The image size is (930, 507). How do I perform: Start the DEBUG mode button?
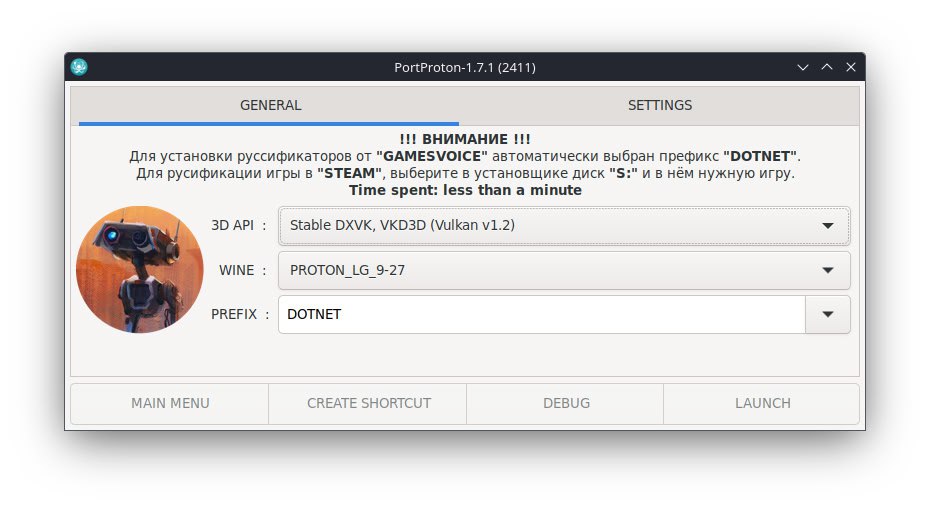point(566,403)
